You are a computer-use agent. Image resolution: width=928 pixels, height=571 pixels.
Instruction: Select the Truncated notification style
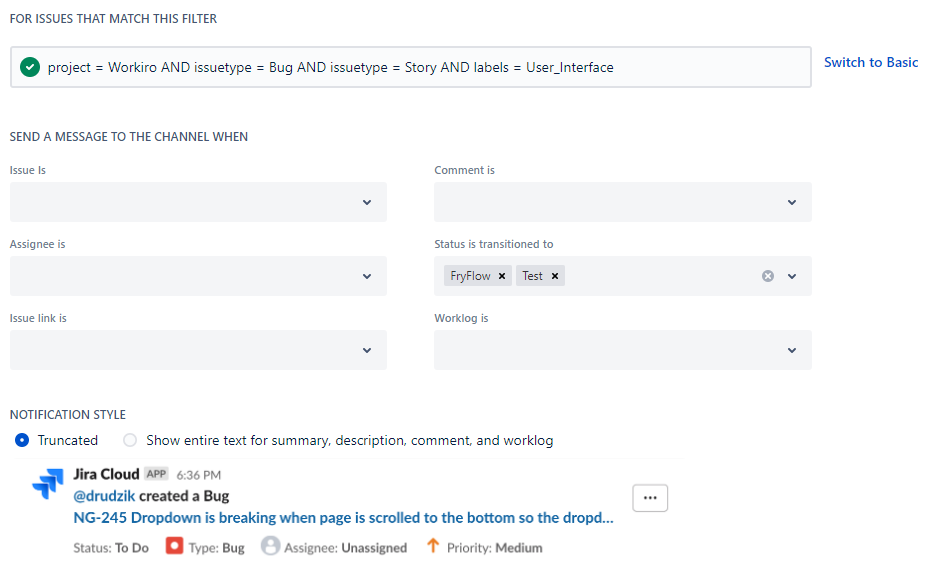[22, 440]
